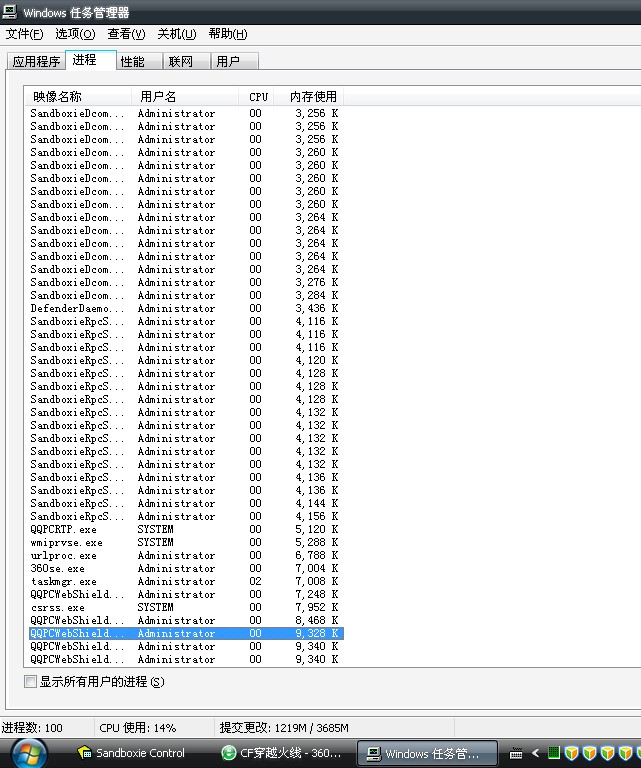The width and height of the screenshot is (641, 768).
Task: Click the 5,288 K memory value
Action: [x=316, y=543]
